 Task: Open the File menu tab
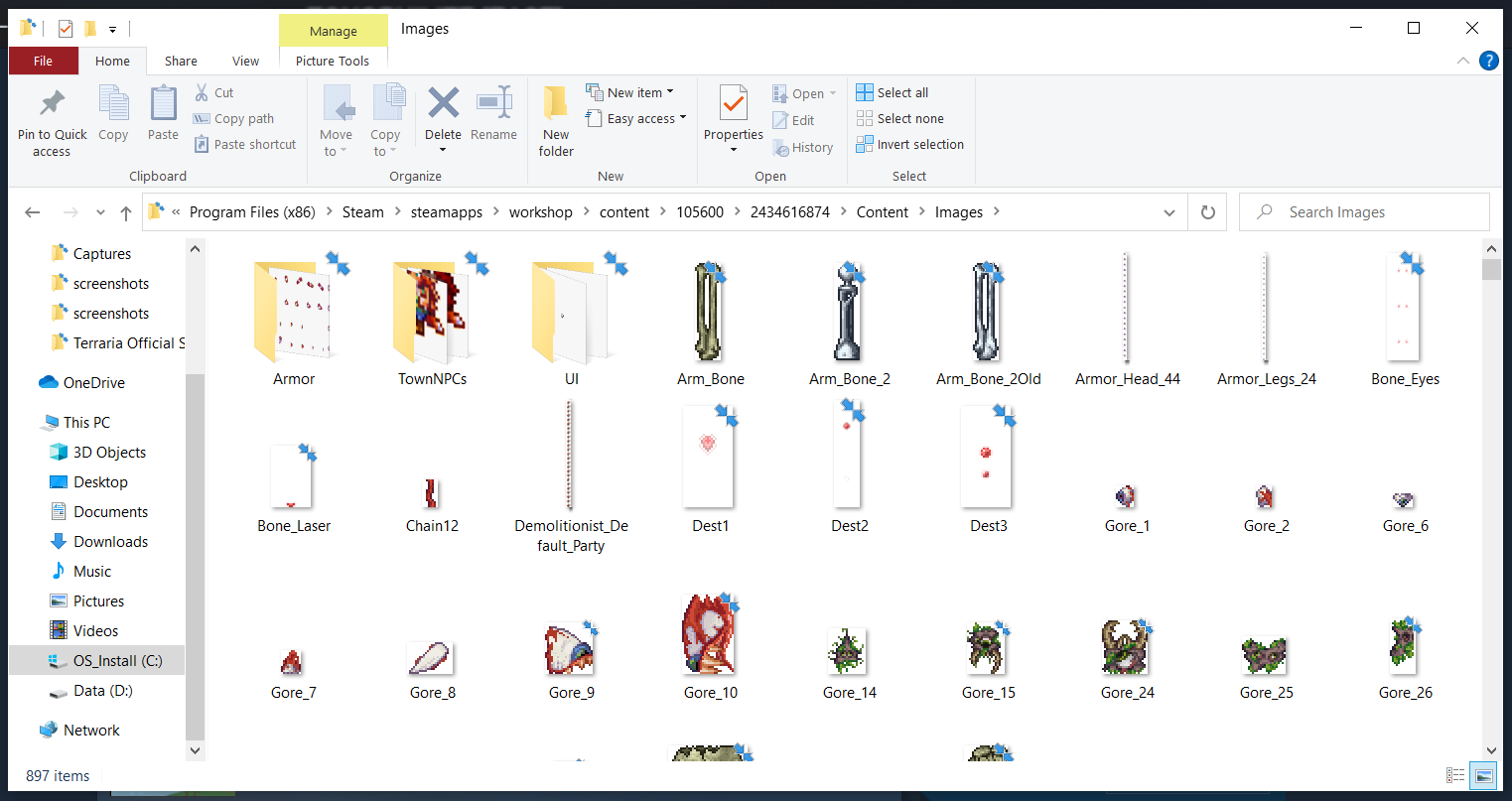43,61
